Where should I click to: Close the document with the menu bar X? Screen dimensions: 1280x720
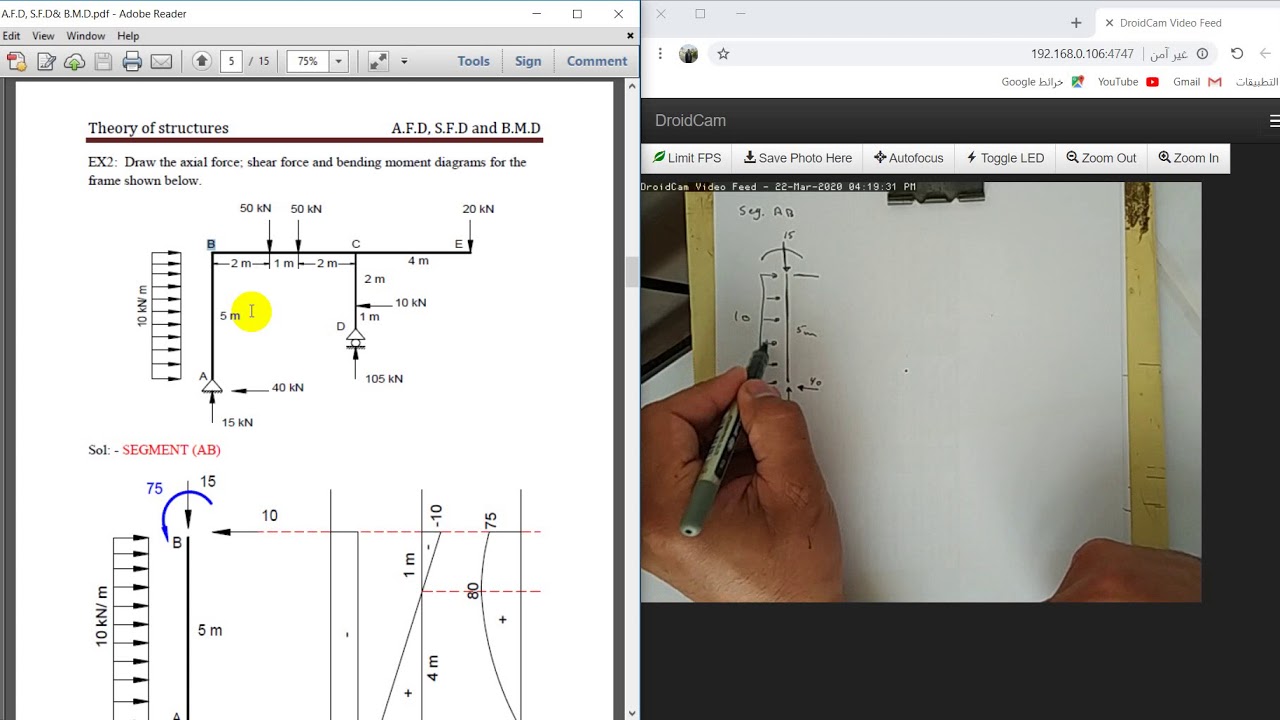coord(630,36)
